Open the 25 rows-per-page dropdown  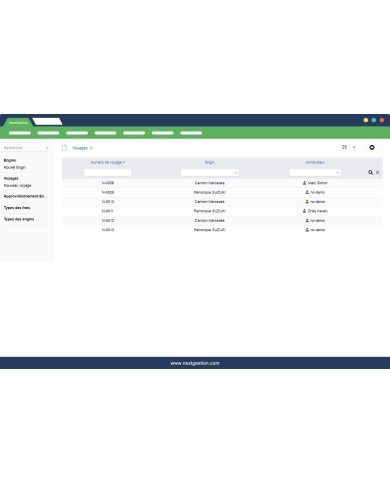coord(349,147)
